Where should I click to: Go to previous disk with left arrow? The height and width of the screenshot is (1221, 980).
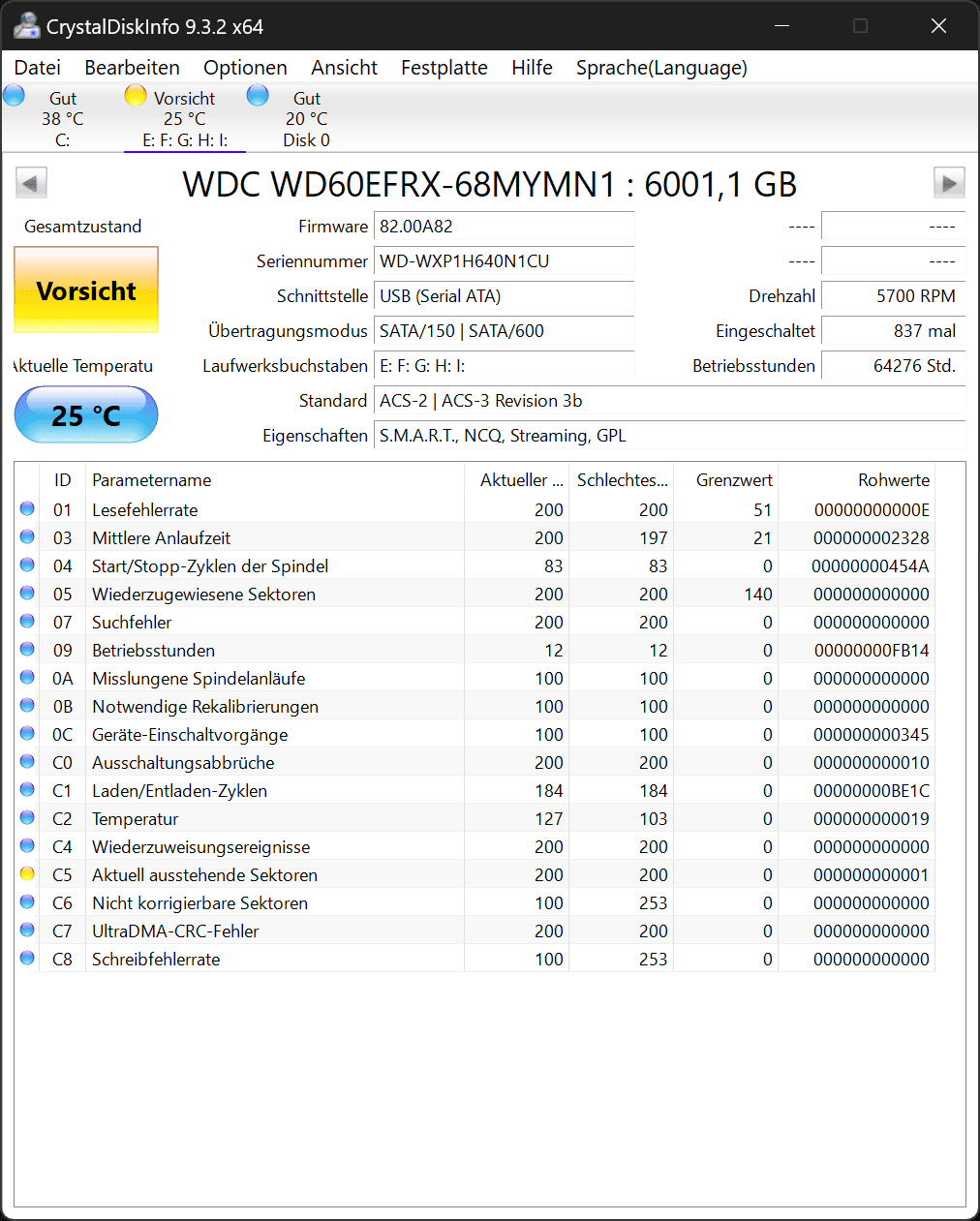click(31, 182)
